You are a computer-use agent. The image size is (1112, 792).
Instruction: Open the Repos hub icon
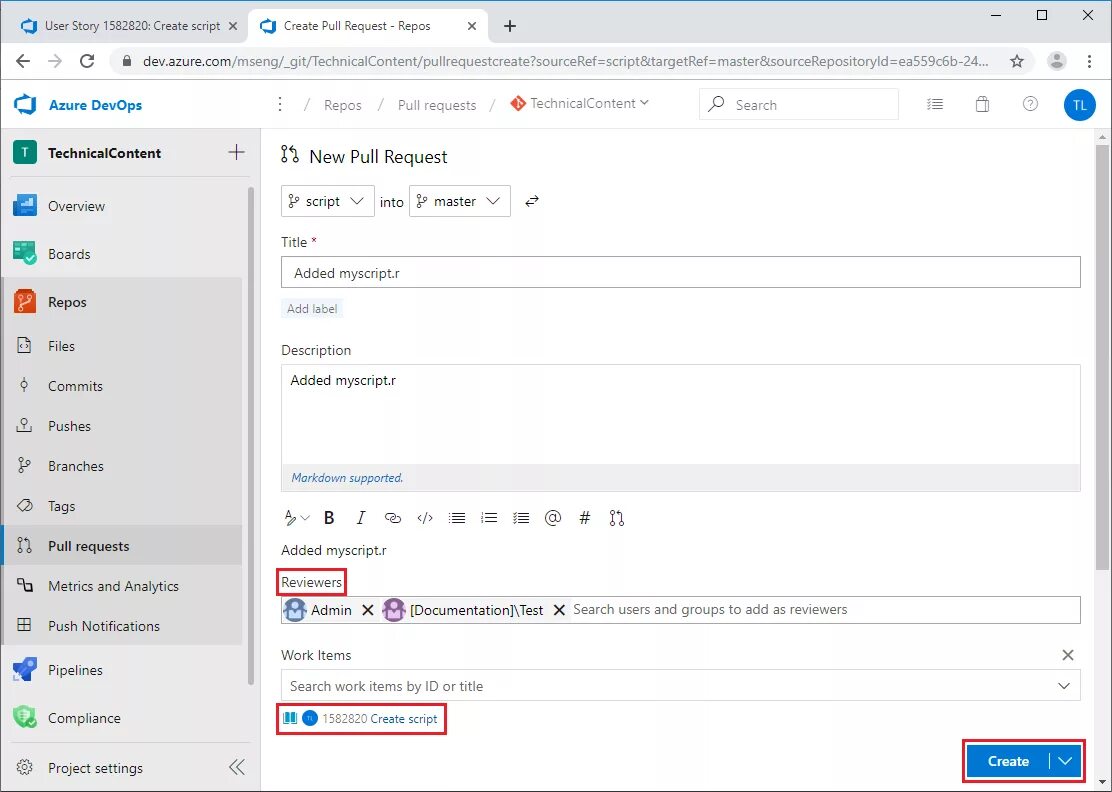(x=25, y=301)
